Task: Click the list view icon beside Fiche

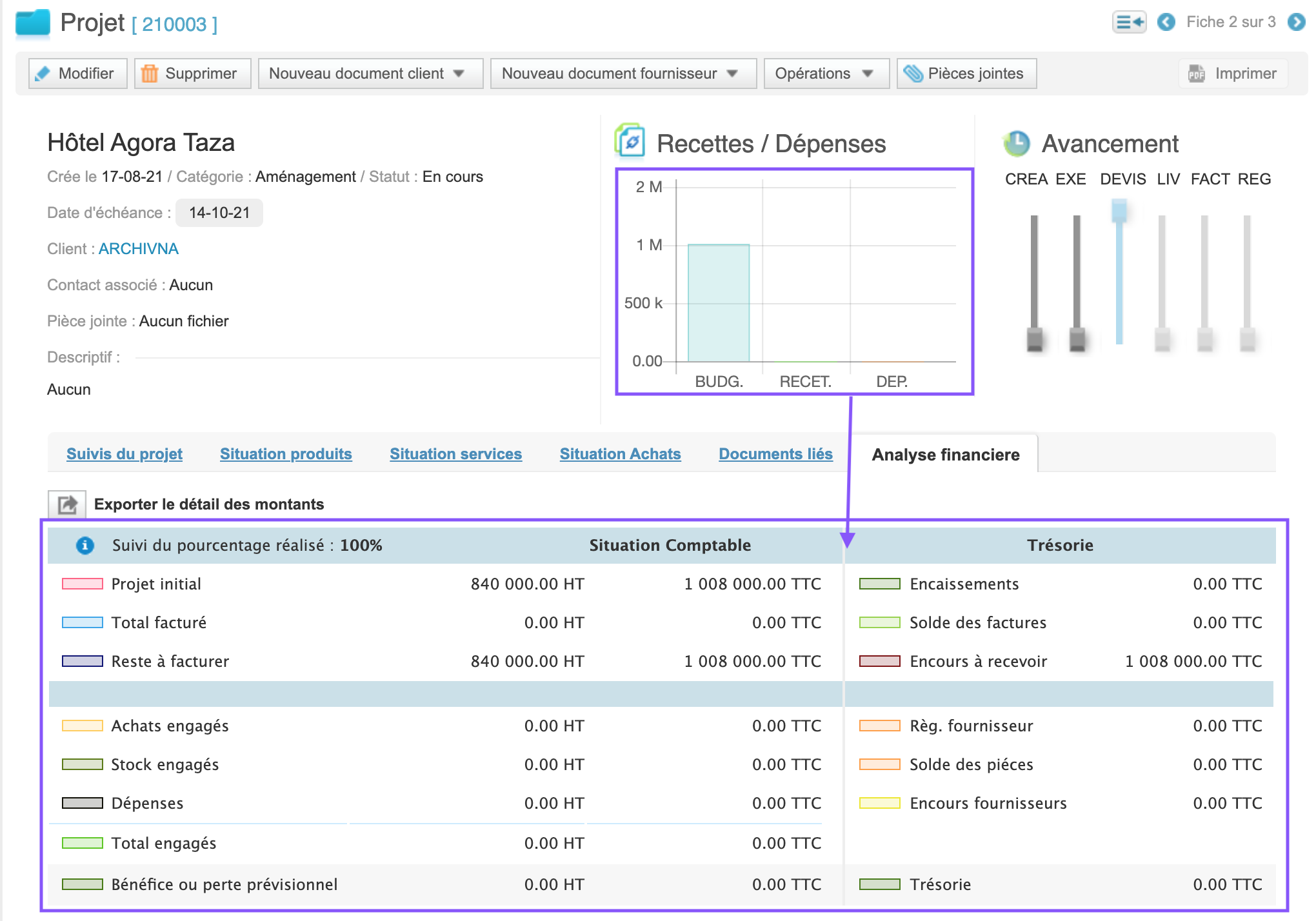Action: (x=1129, y=22)
